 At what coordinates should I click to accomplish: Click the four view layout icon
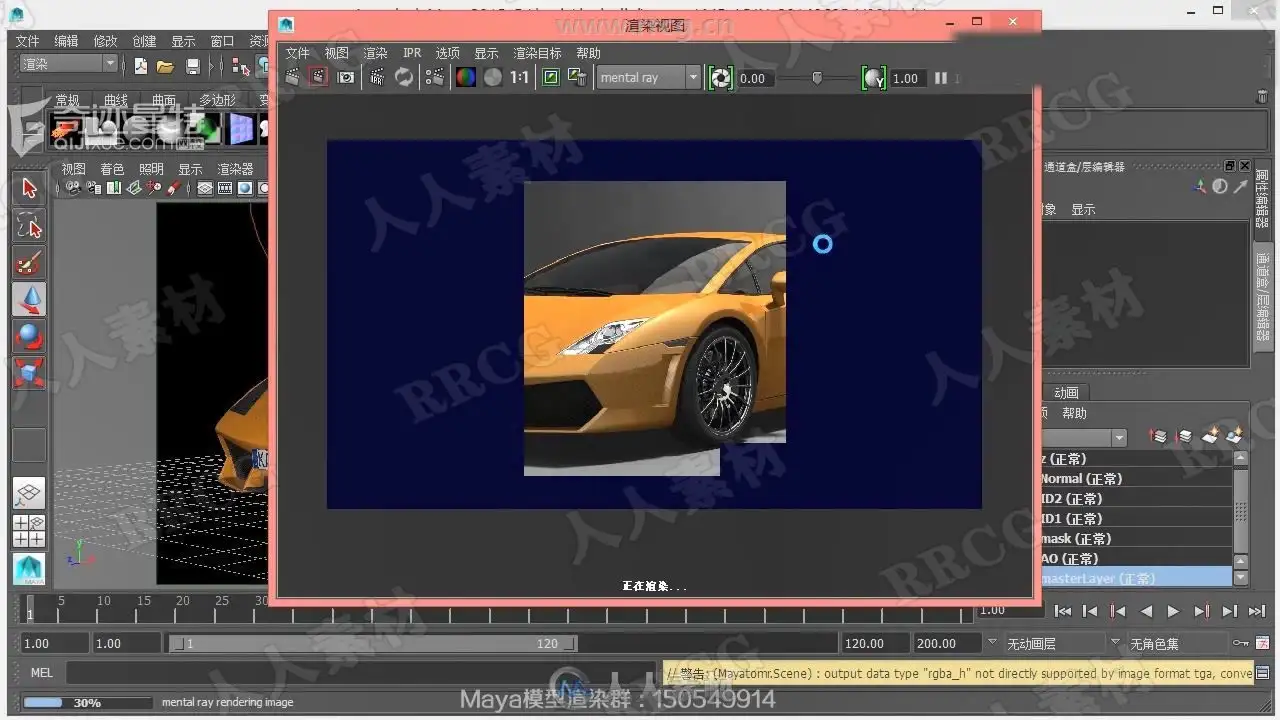29,531
